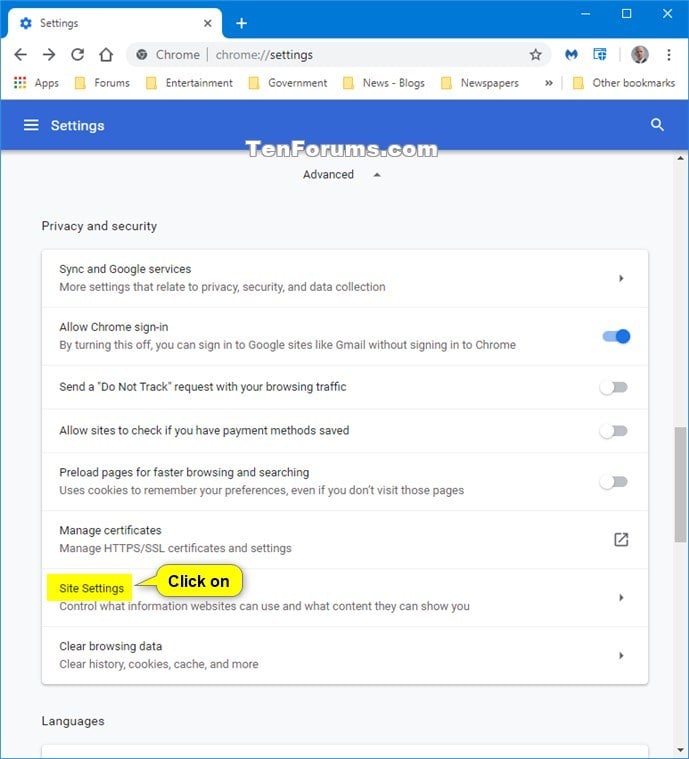Enable Preload pages toggle
This screenshot has width=689, height=759.
click(x=613, y=482)
